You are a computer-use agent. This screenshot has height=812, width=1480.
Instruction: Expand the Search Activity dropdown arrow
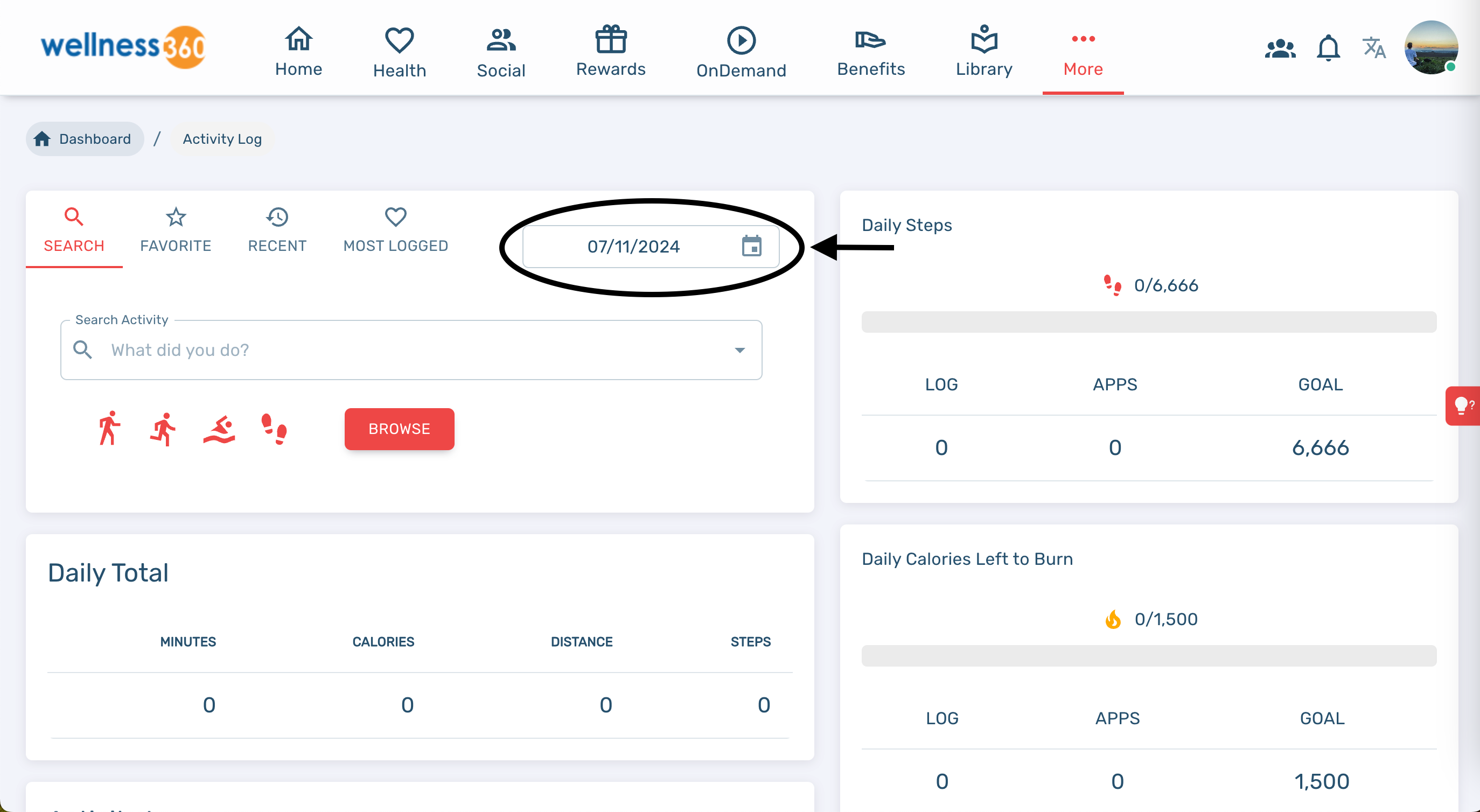coord(739,351)
